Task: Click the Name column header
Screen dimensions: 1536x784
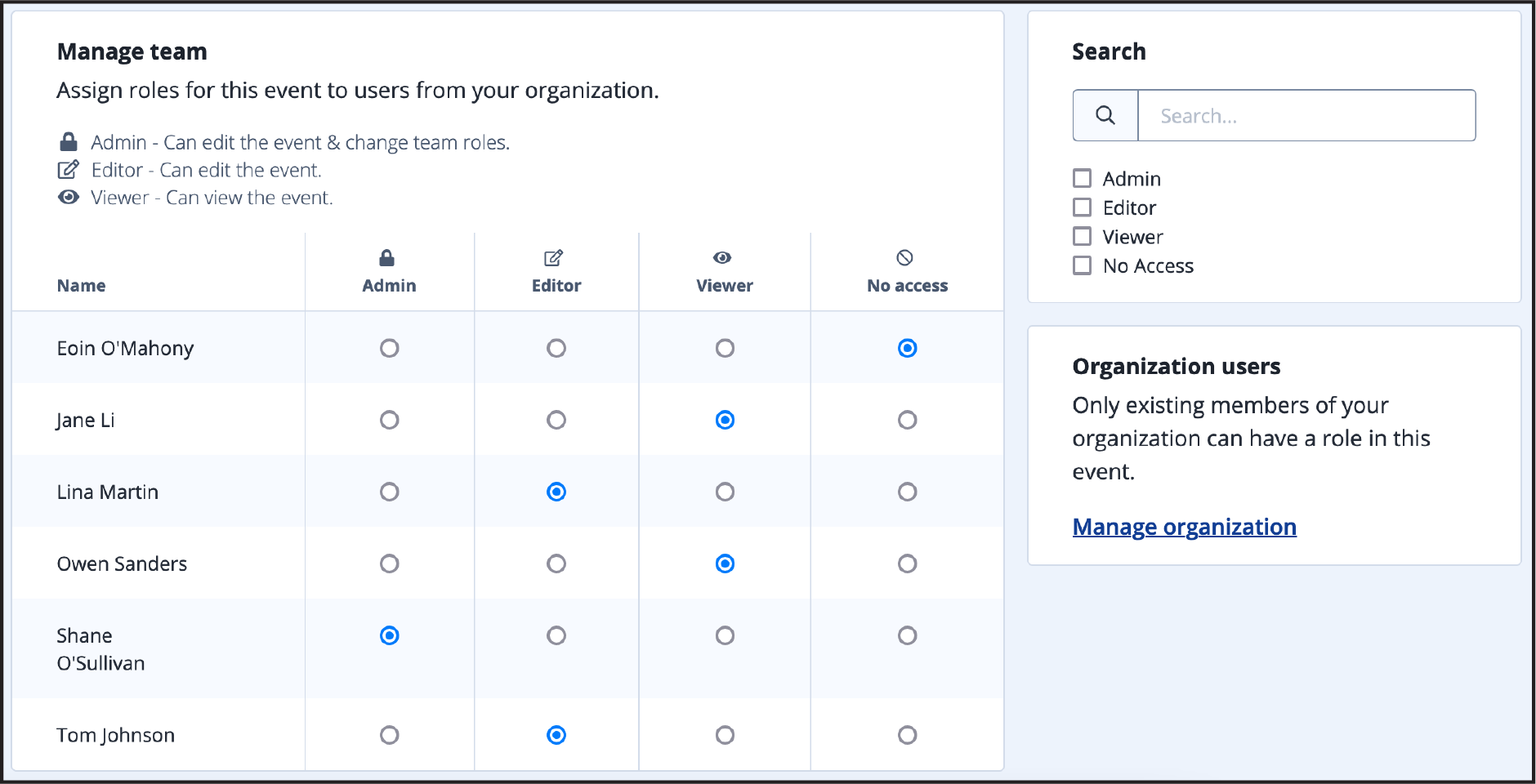Action: click(81, 286)
